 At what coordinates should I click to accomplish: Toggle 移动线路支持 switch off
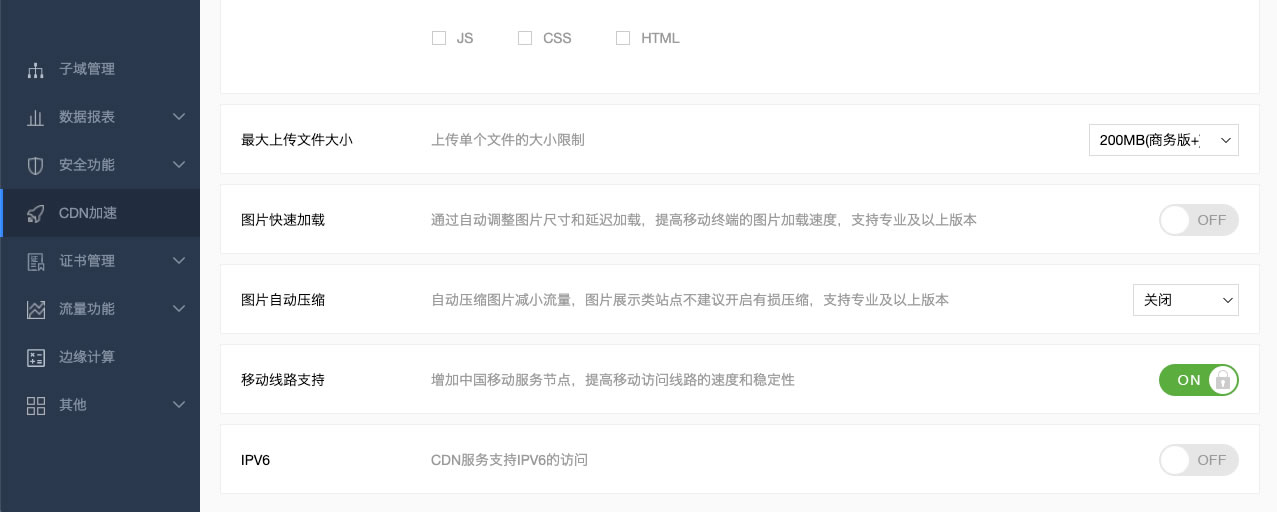[x=1198, y=380]
